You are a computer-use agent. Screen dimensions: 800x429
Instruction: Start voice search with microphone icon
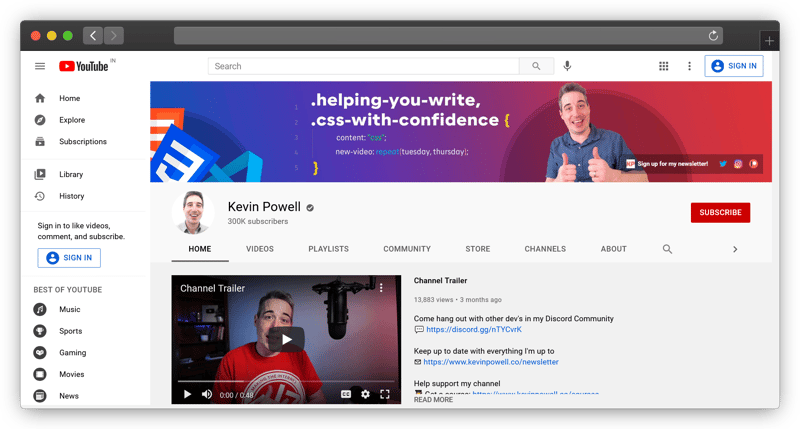[567, 66]
